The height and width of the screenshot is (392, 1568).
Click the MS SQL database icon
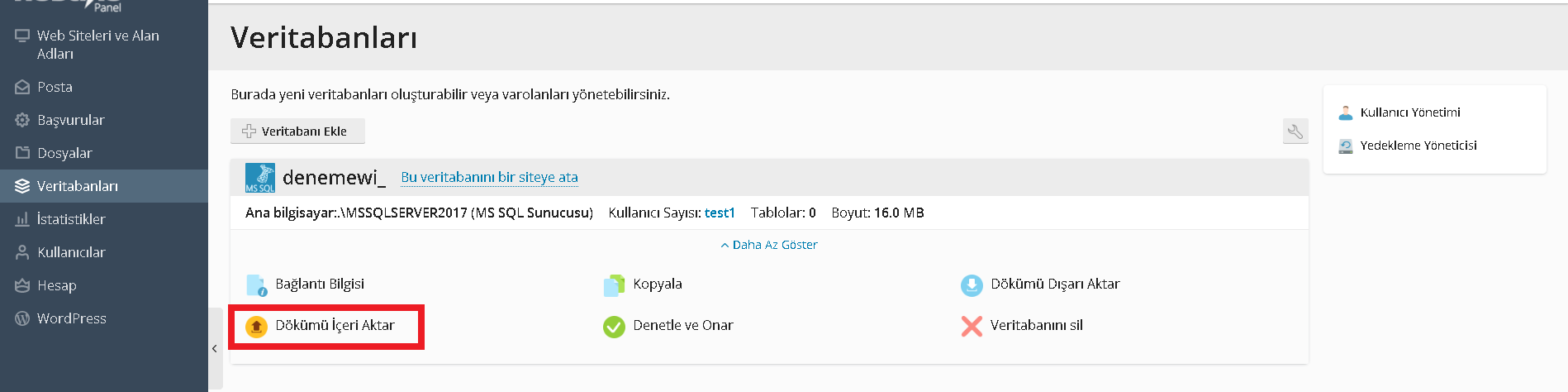pyautogui.click(x=260, y=178)
